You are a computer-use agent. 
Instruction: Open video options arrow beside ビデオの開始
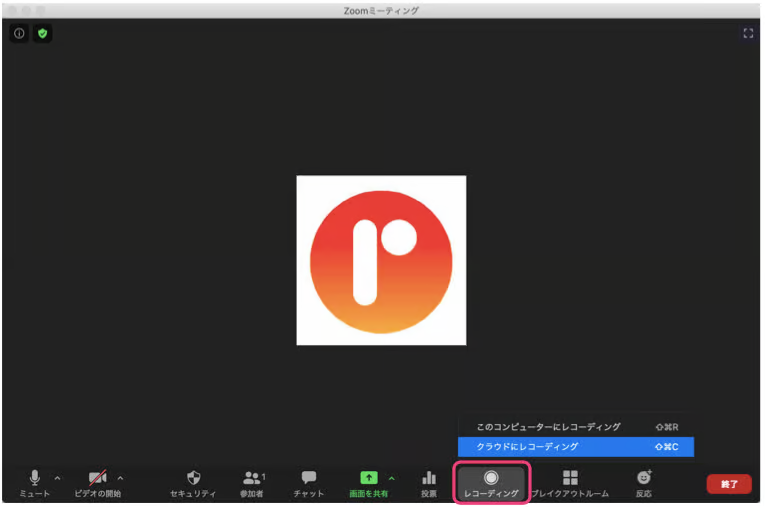121,478
